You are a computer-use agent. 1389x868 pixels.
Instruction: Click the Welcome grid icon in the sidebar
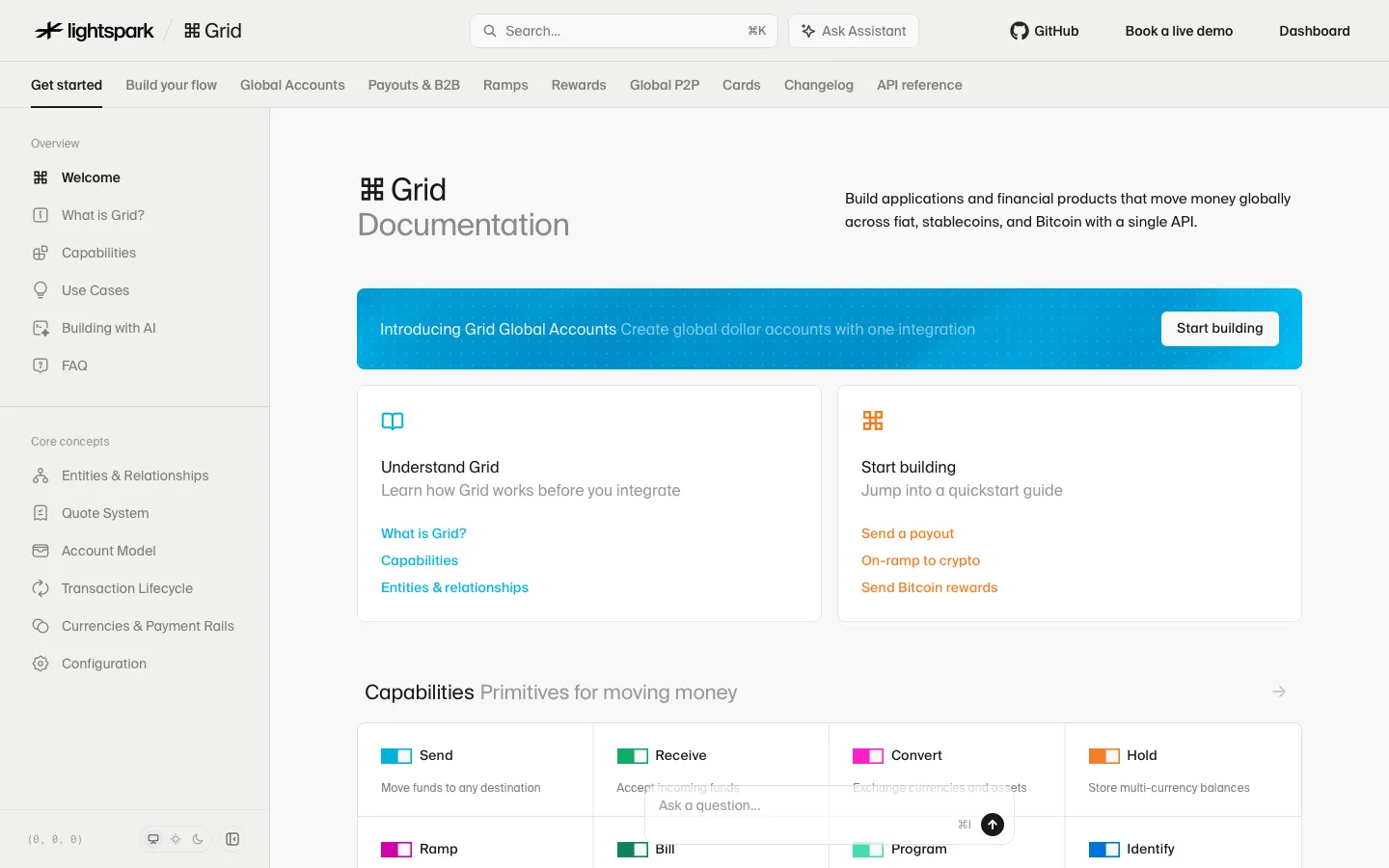(x=41, y=177)
